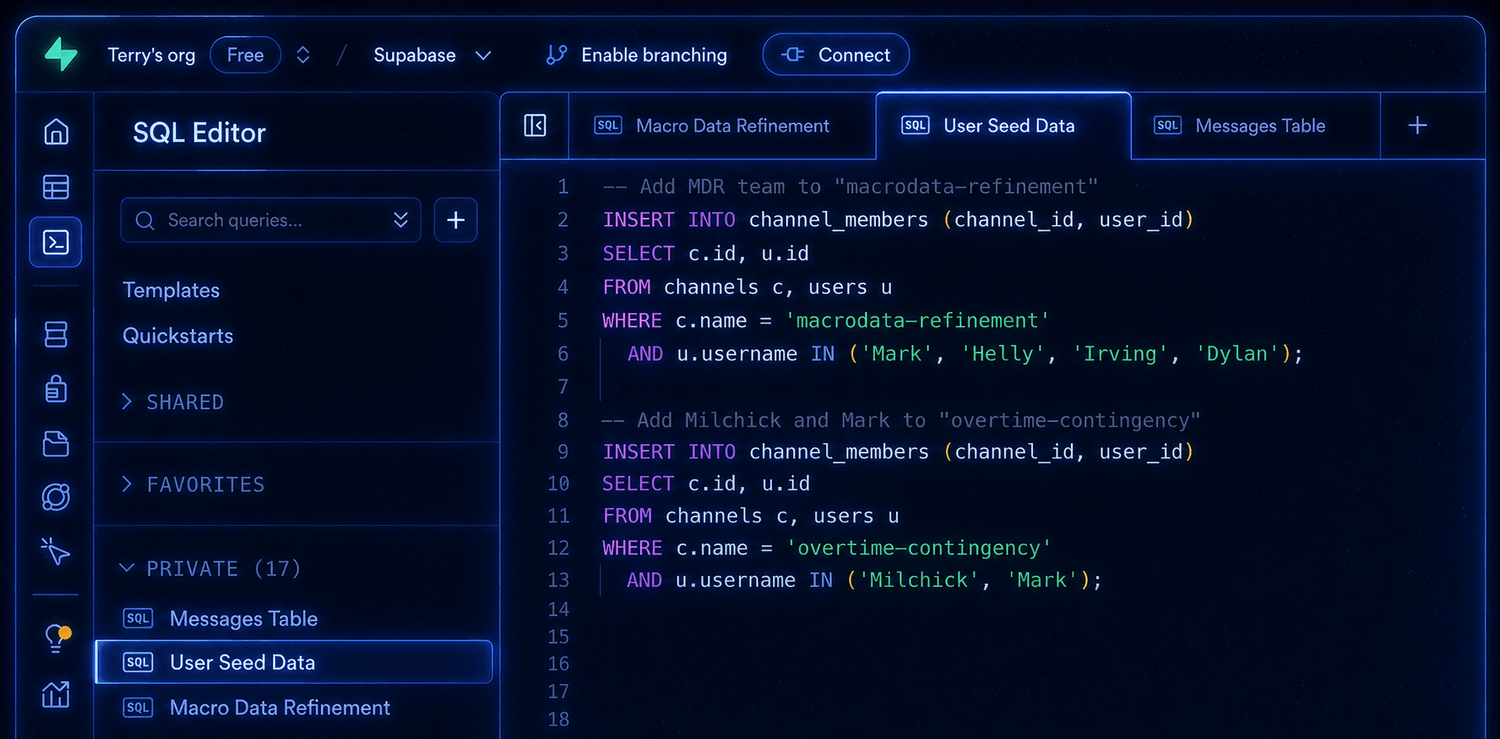Open the Database sidebar icon

tap(56, 334)
